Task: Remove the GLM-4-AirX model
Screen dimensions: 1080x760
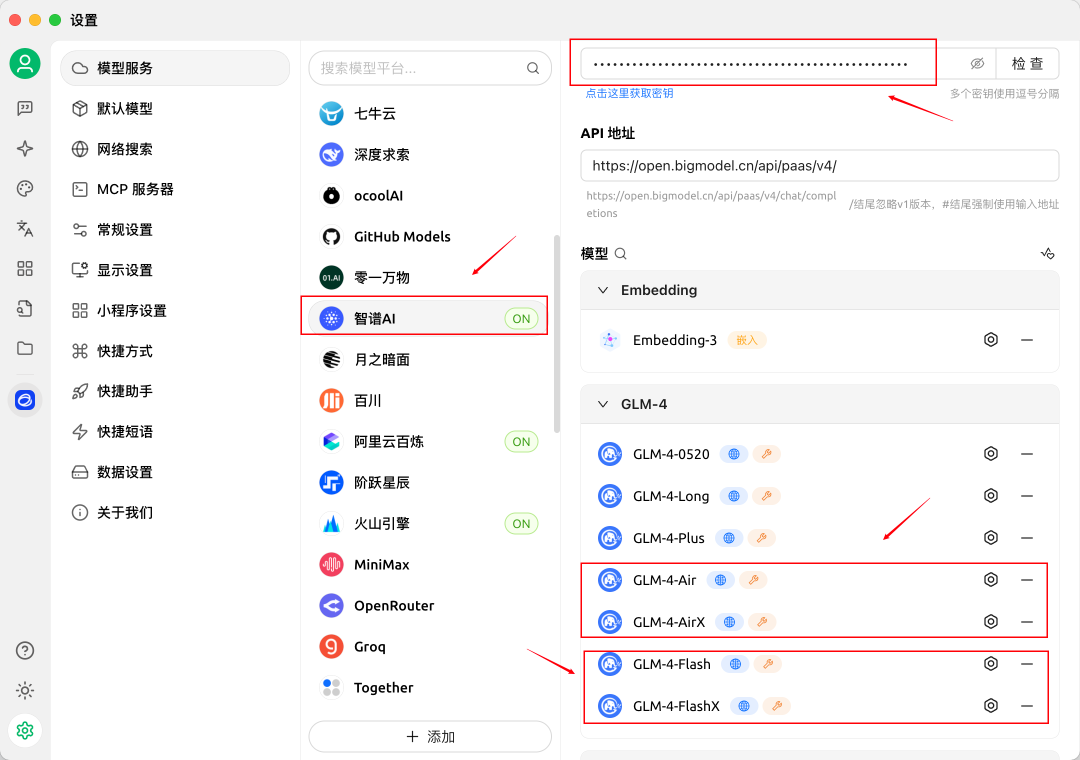Action: point(1027,622)
